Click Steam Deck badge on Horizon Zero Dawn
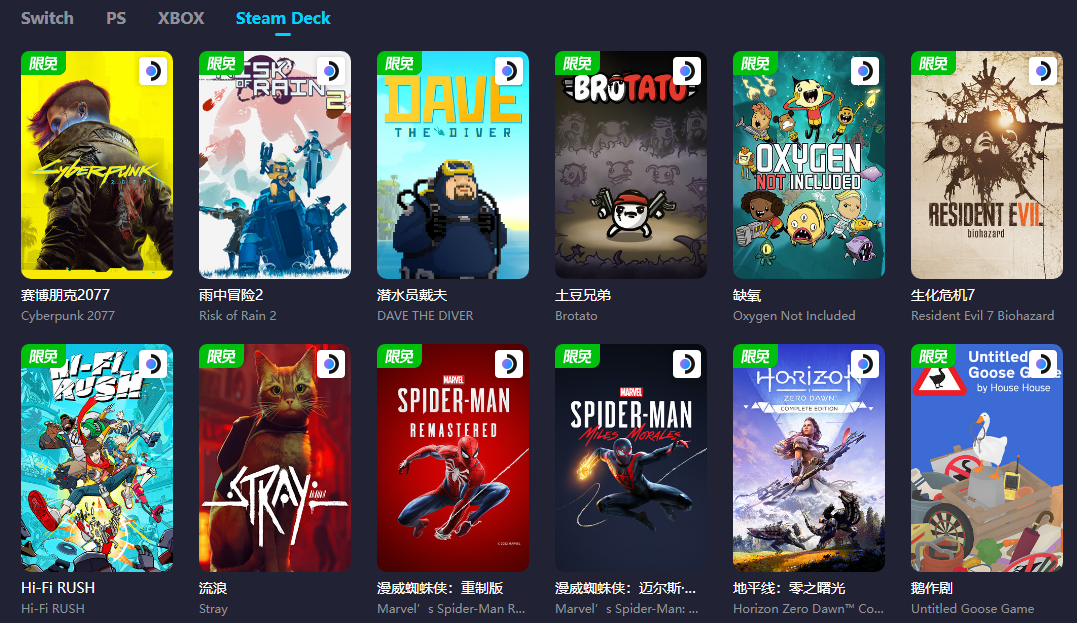 pyautogui.click(x=865, y=364)
